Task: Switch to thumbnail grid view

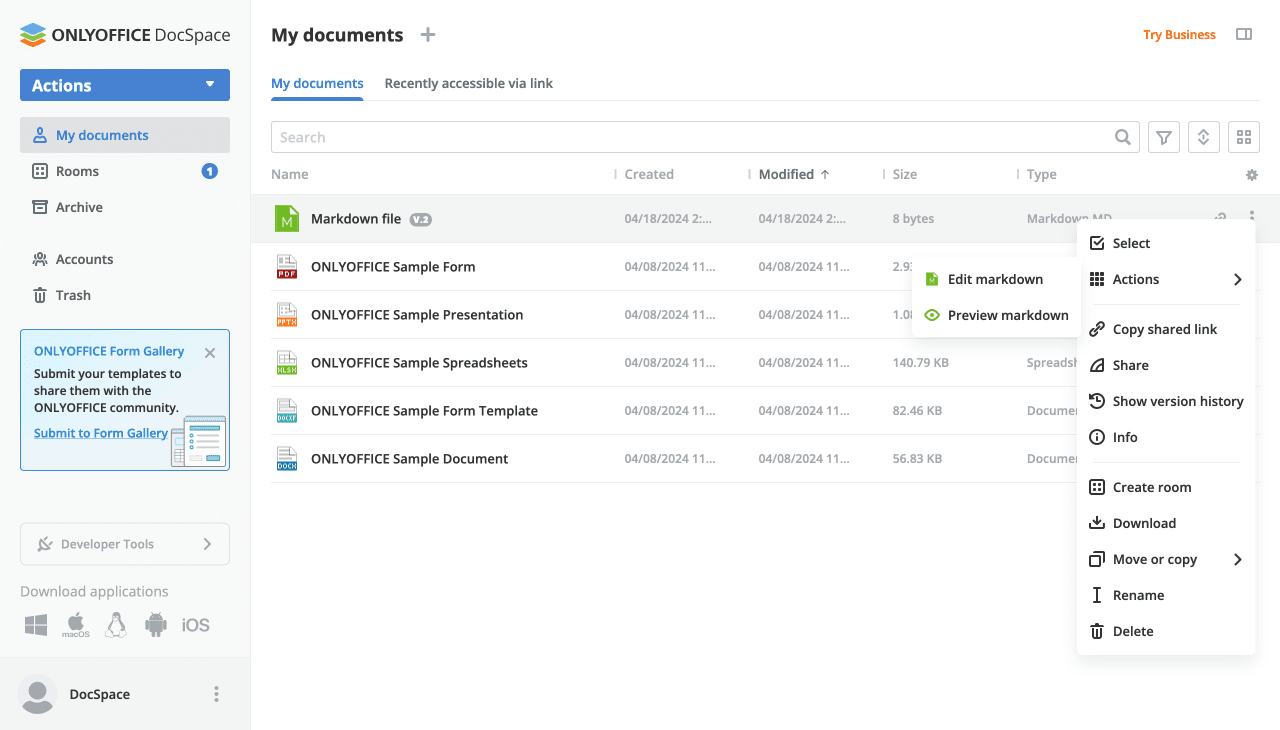Action: [x=1244, y=137]
